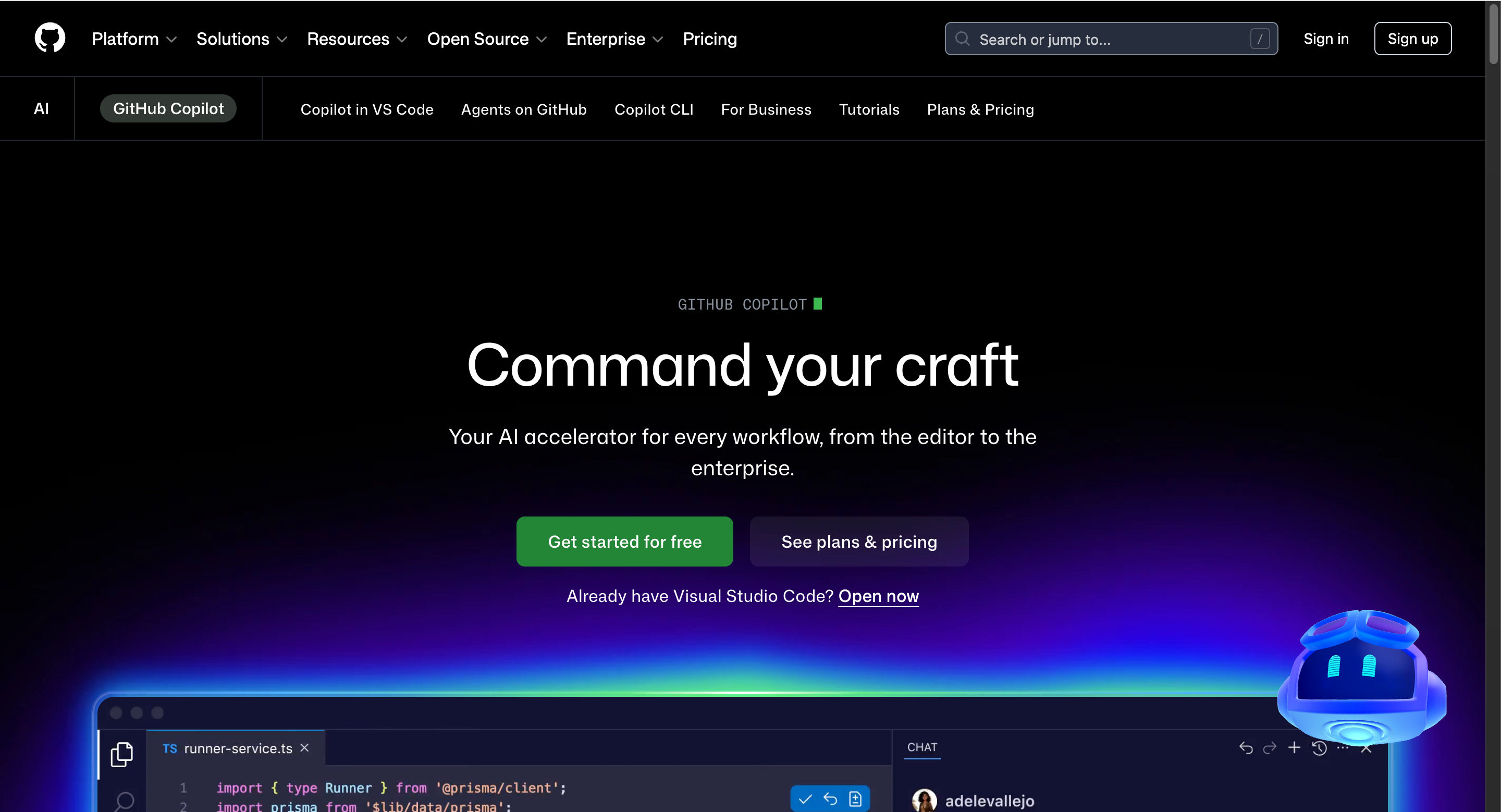Expand the Open Source menu chevron
This screenshot has height=812, width=1501.
click(x=541, y=40)
